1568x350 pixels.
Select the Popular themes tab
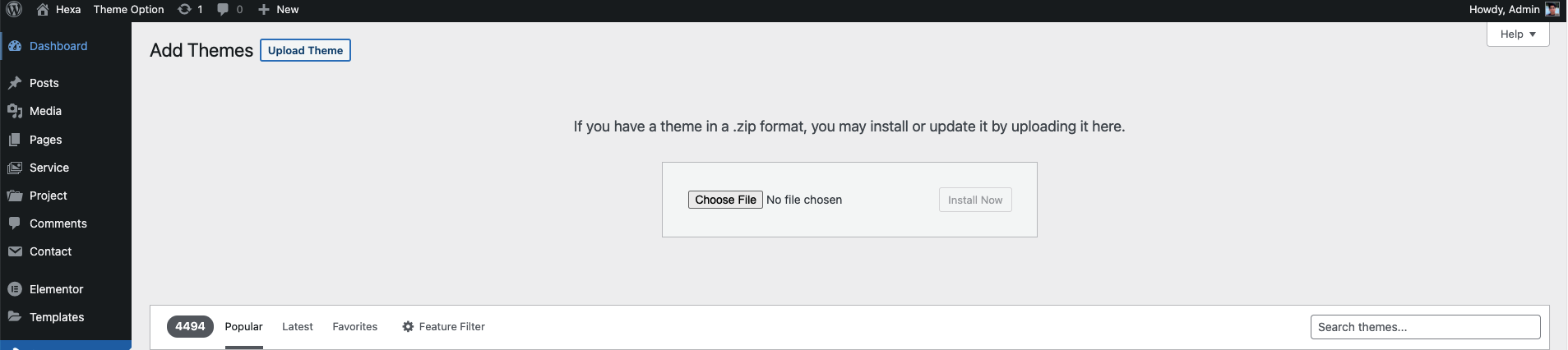[244, 326]
